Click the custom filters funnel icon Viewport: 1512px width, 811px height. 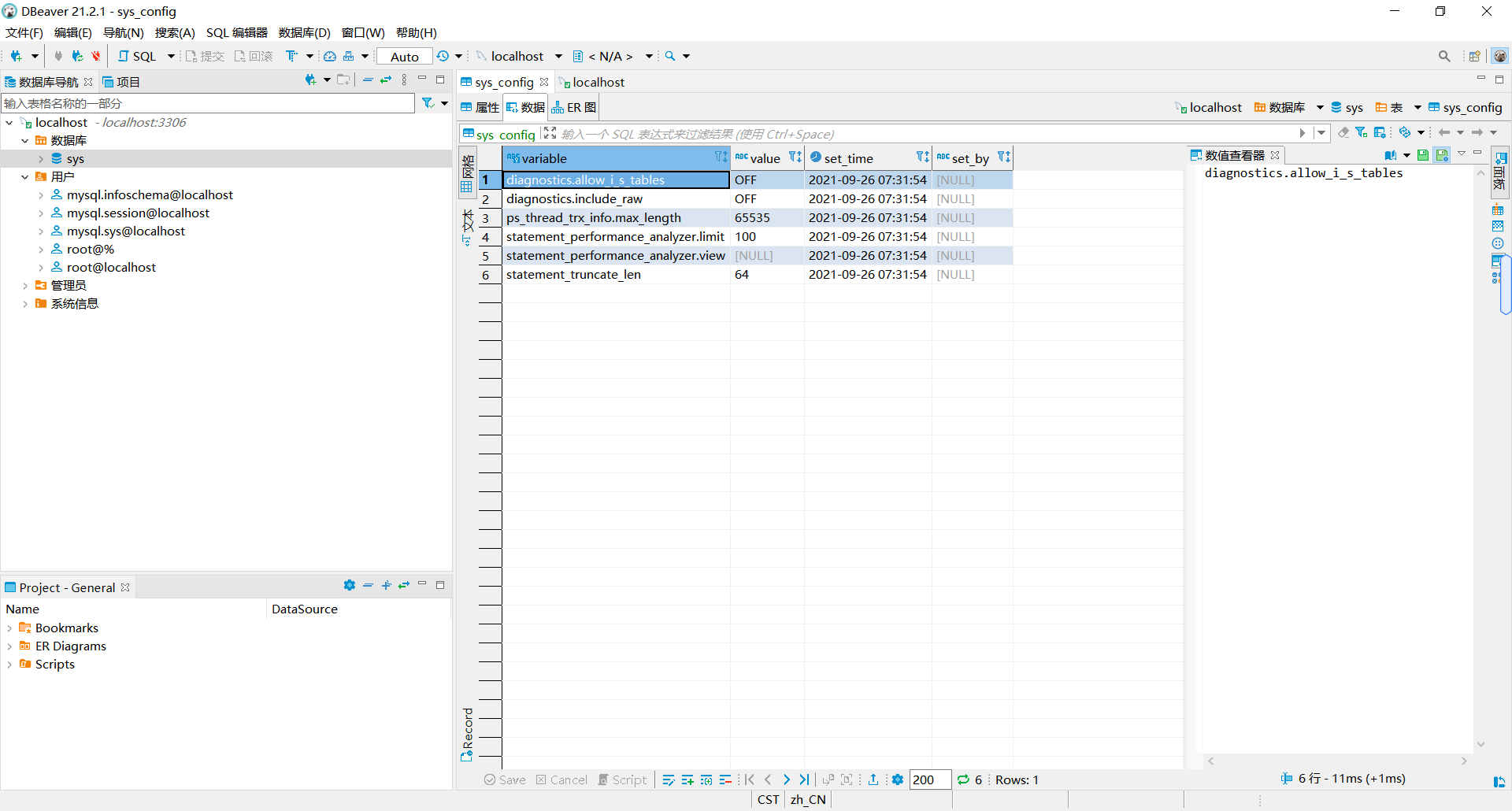[1361, 132]
